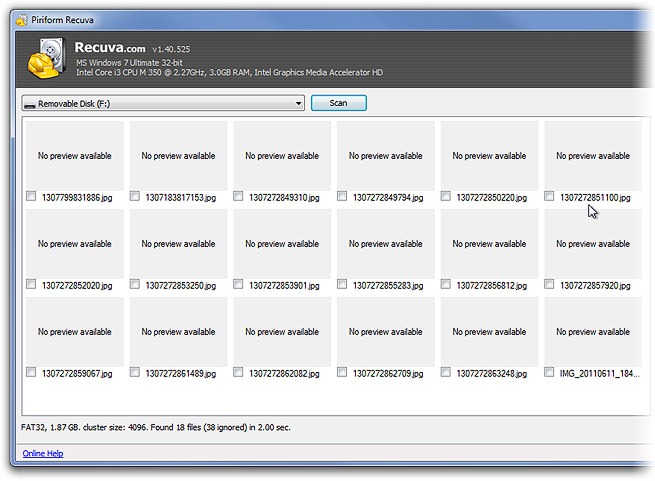This screenshot has height=481, width=655.
Task: Click the file name 1307272862709.jpg
Action: point(388,374)
